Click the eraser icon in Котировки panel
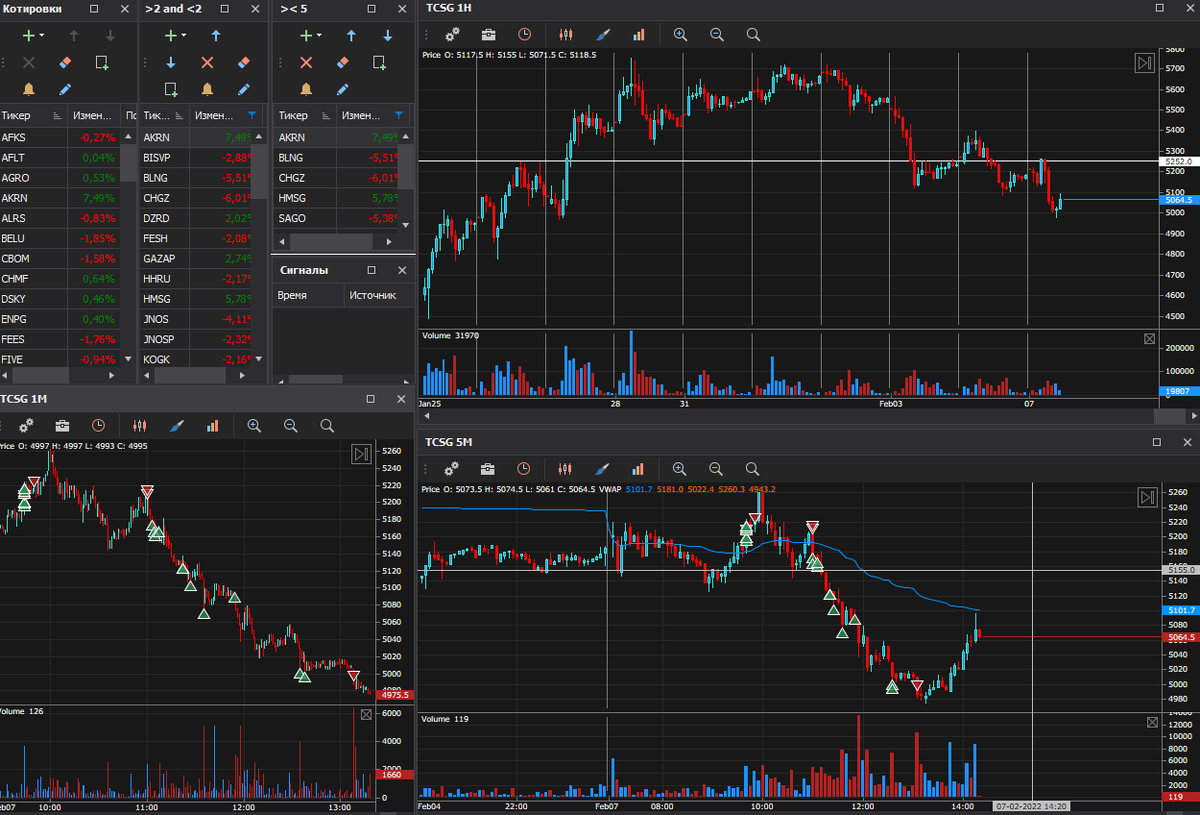1200x815 pixels. tap(65, 62)
